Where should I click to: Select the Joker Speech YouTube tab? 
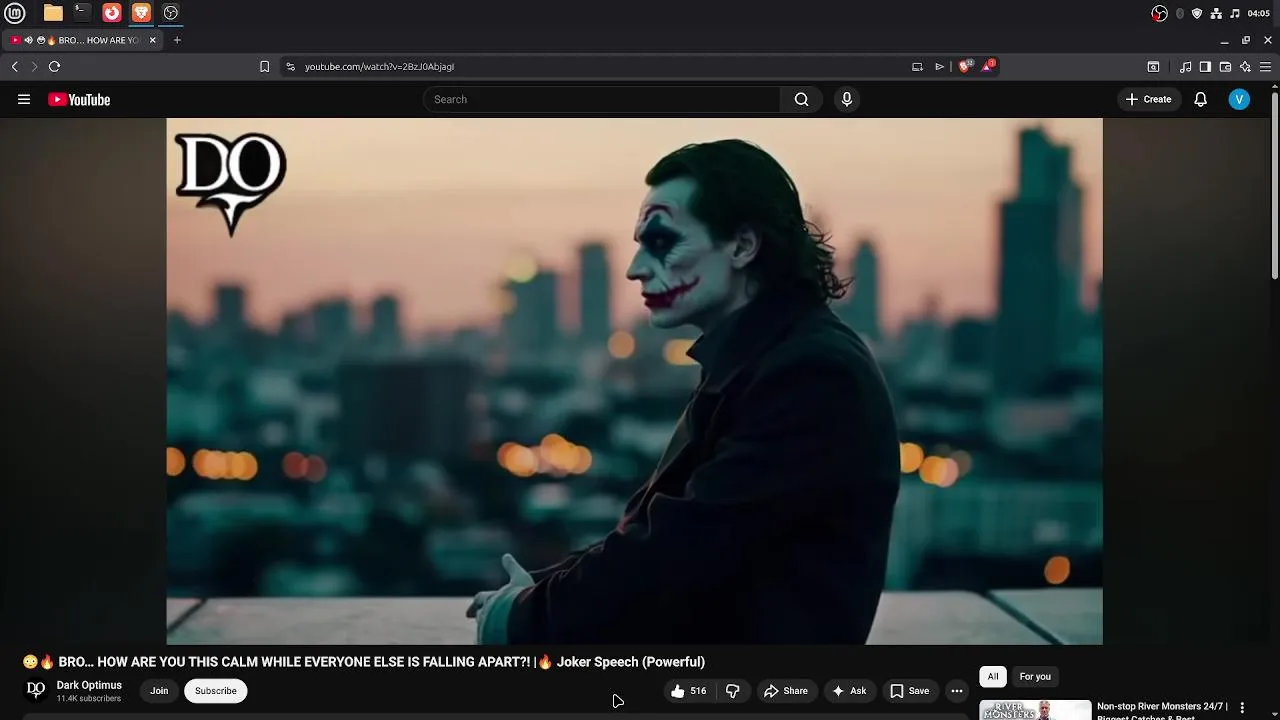[x=84, y=40]
